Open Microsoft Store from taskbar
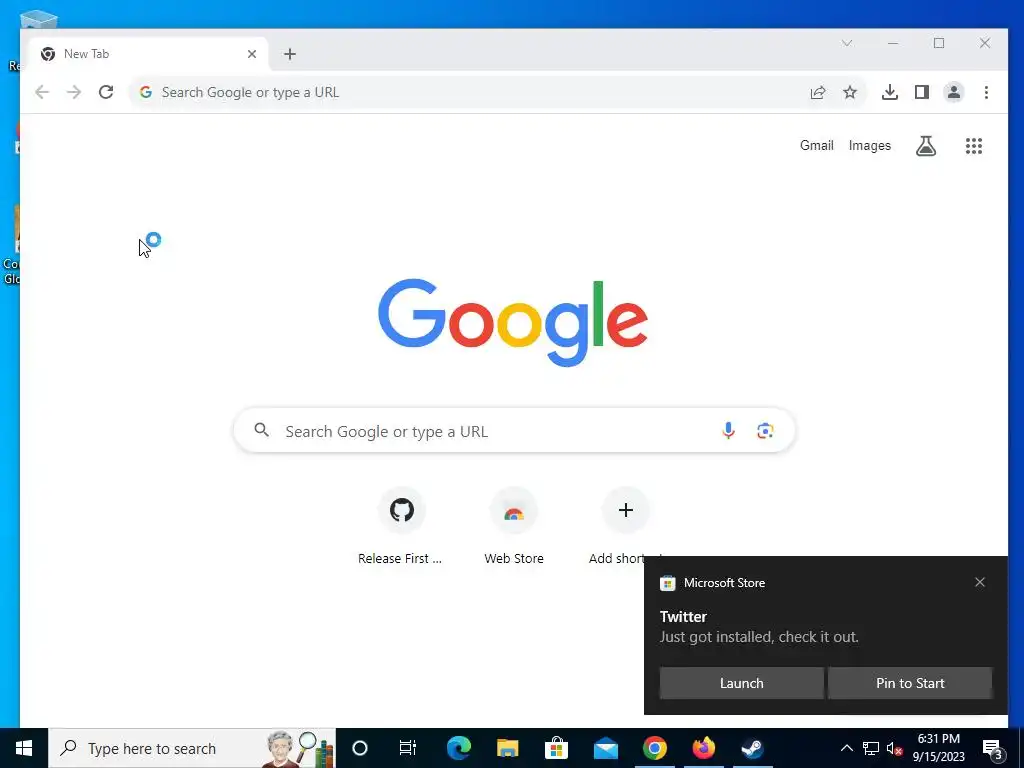Image resolution: width=1024 pixels, height=768 pixels. coord(556,748)
